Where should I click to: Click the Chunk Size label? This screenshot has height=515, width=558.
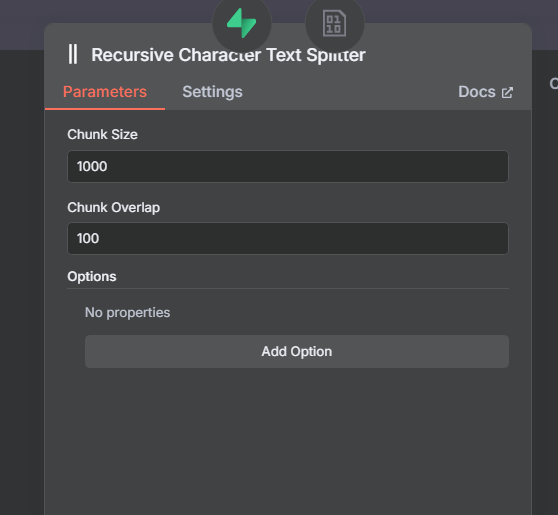click(102, 135)
